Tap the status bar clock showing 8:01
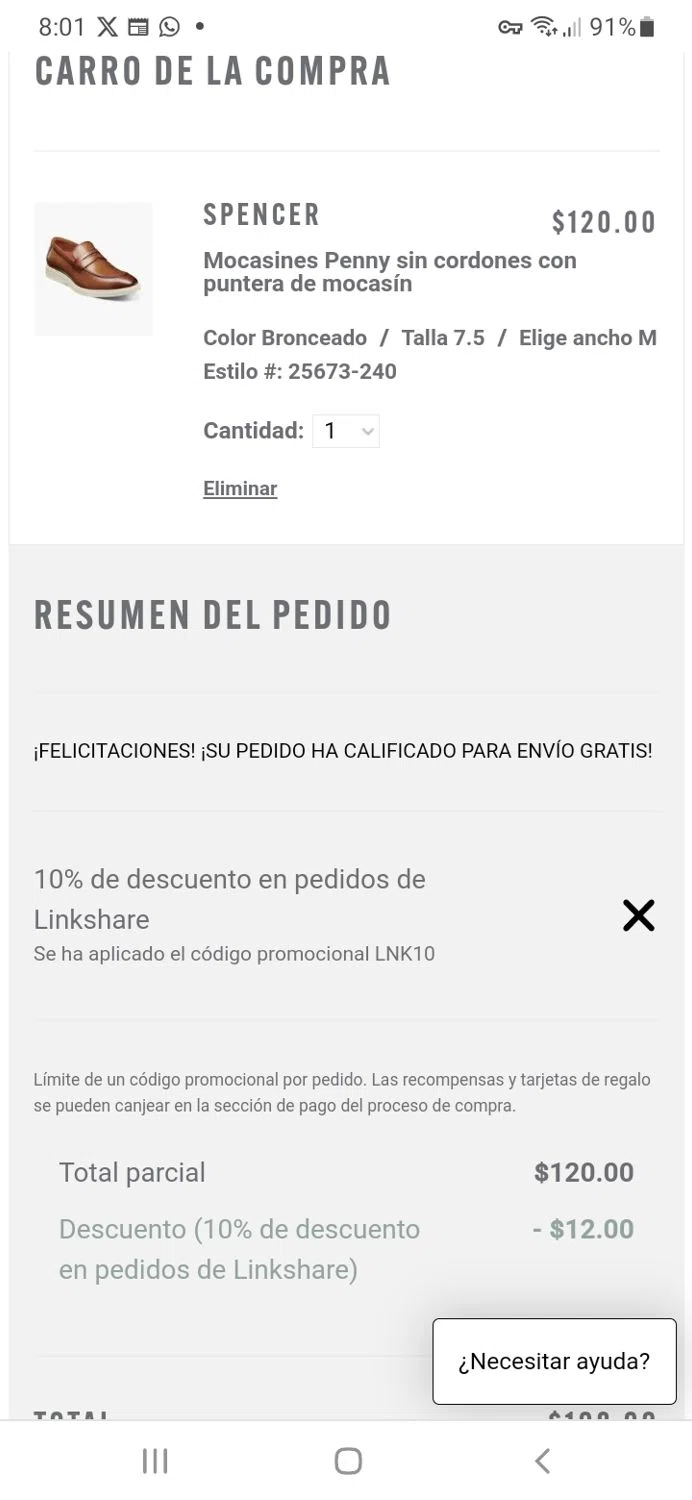The height and width of the screenshot is (1500, 692). tap(62, 27)
